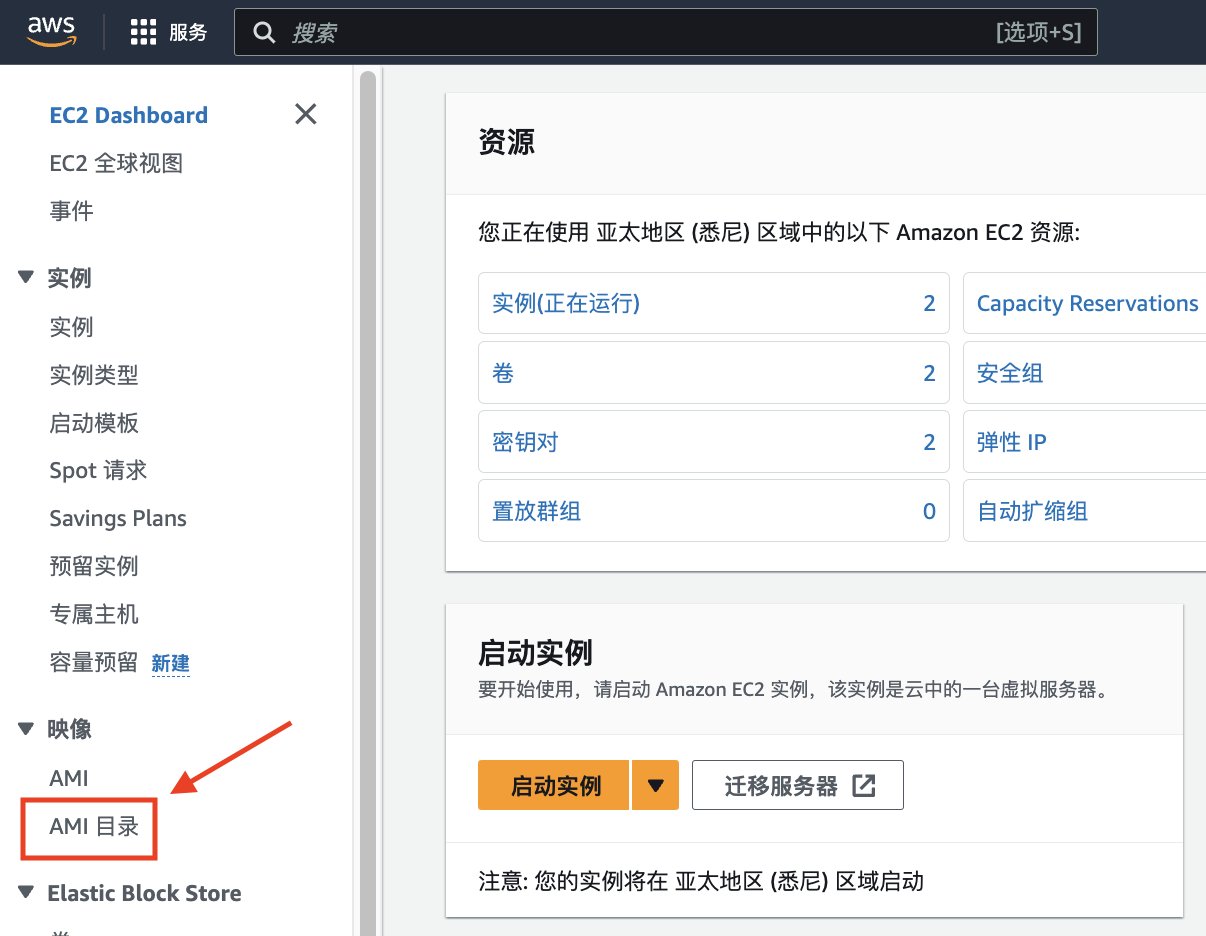Open the 实例(正在运行) resource link
The image size is (1206, 936).
[566, 303]
